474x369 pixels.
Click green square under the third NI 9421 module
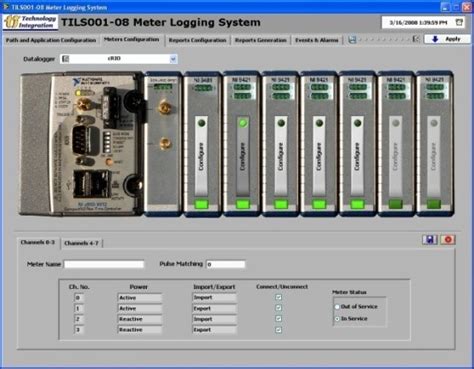(319, 204)
